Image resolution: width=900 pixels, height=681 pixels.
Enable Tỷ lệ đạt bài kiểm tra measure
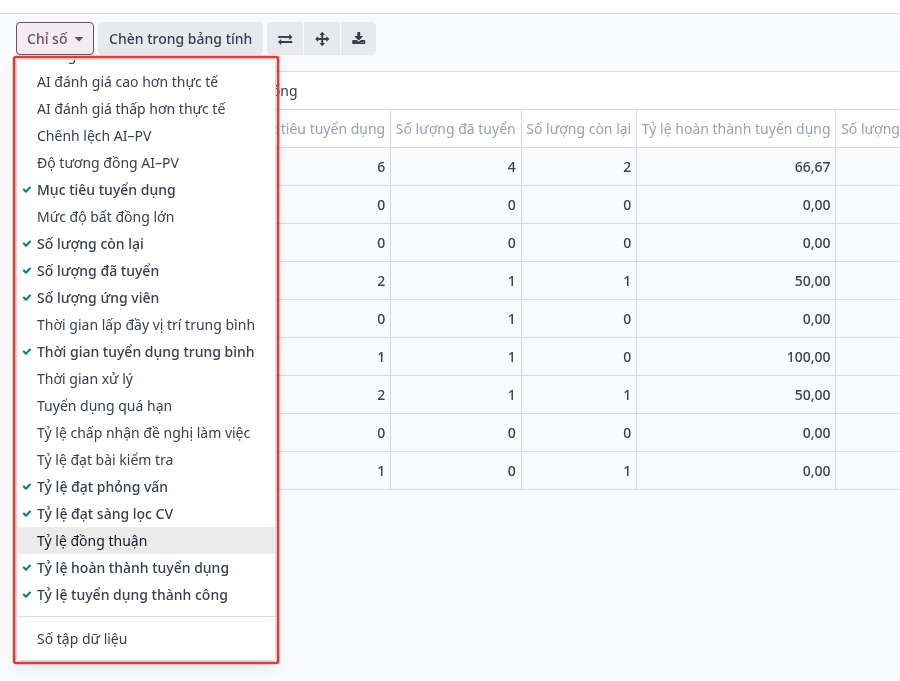coord(146,460)
